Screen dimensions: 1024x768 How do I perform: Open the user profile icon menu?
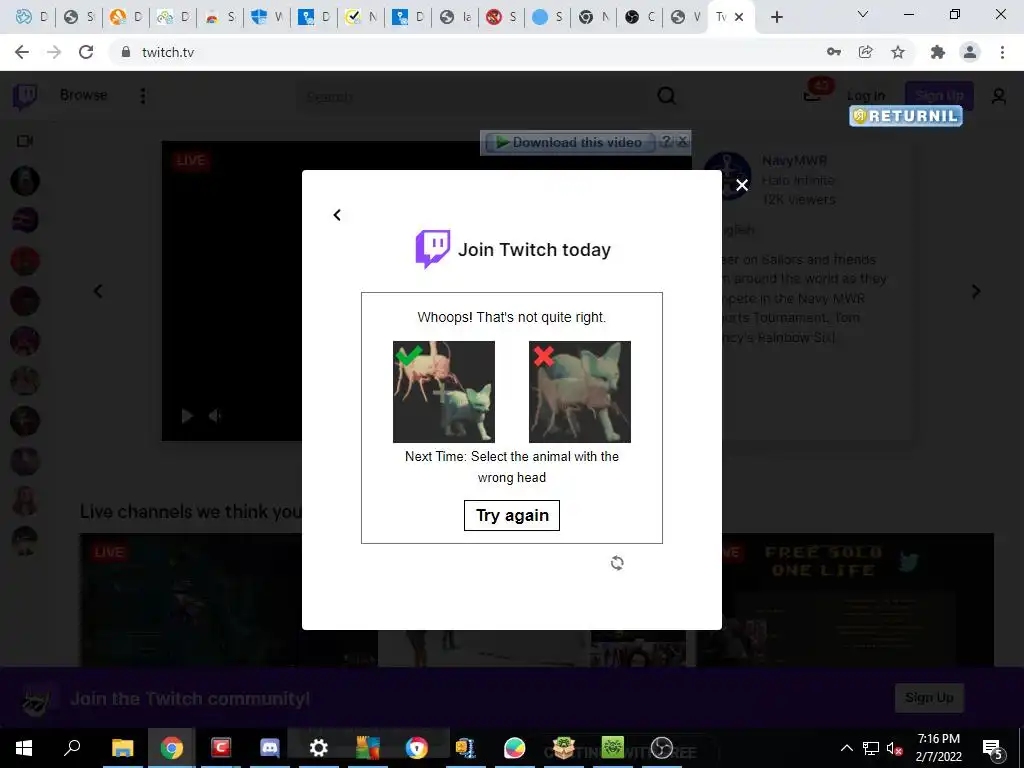click(999, 97)
